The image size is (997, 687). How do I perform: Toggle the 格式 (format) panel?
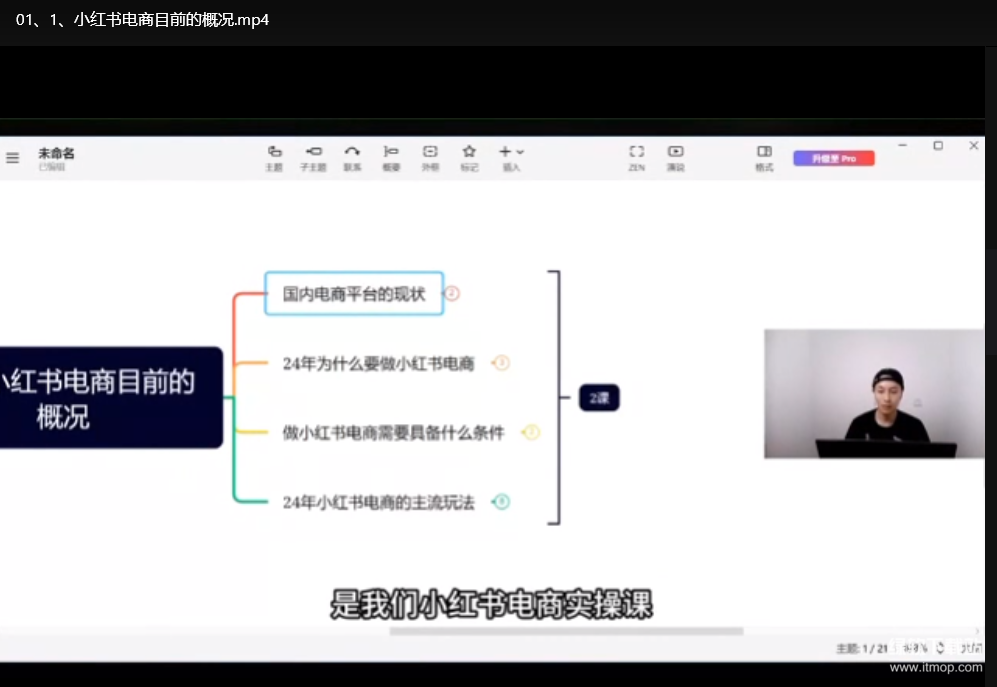[x=764, y=158]
